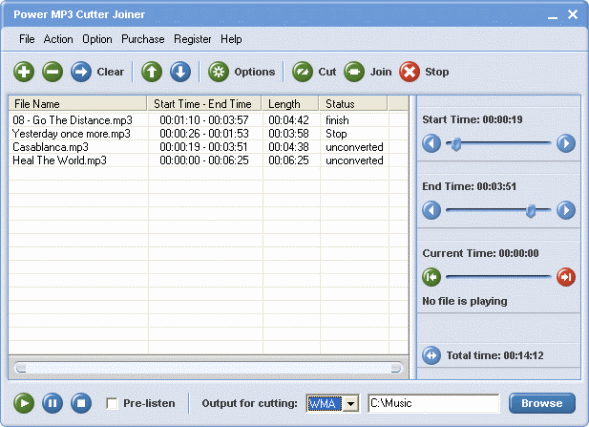Open the Register menu
The width and height of the screenshot is (589, 427).
point(192,39)
